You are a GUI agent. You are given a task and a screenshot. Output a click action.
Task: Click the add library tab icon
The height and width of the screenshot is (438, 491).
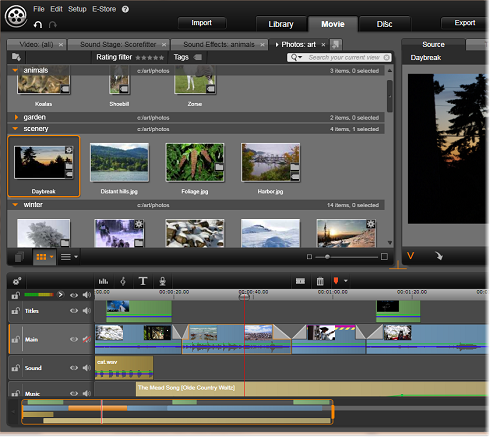pyautogui.click(x=335, y=44)
